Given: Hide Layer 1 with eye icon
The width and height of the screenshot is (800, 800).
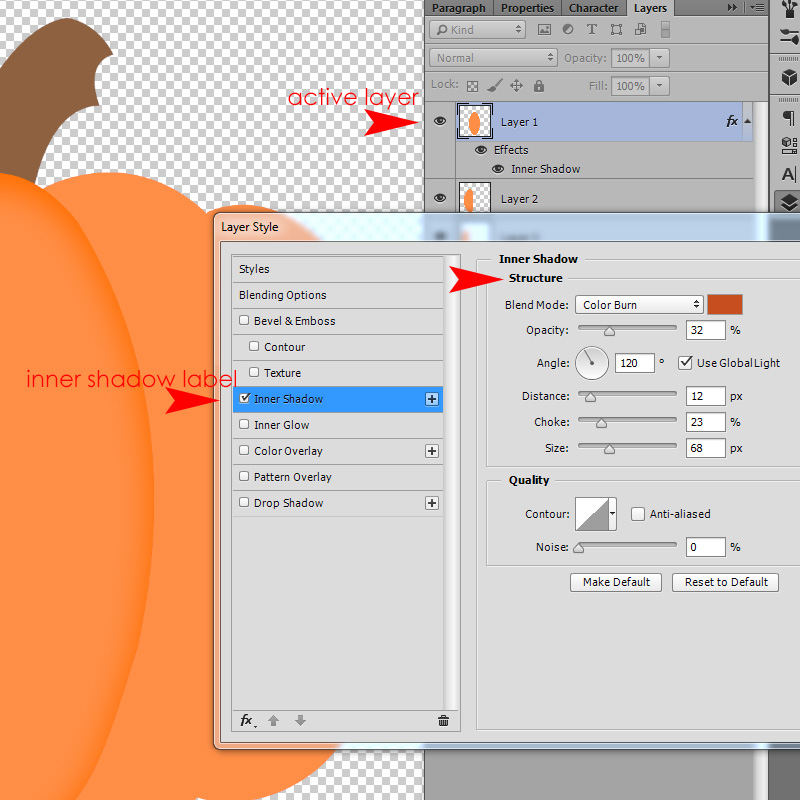Looking at the screenshot, I should click(x=440, y=121).
